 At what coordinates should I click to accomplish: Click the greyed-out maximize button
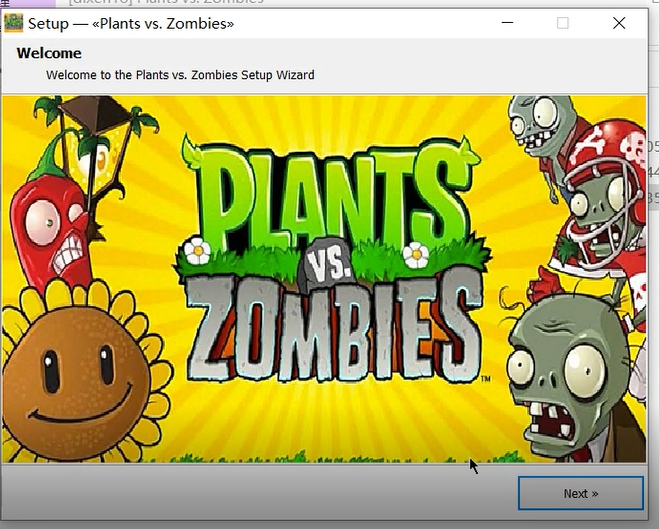[563, 23]
